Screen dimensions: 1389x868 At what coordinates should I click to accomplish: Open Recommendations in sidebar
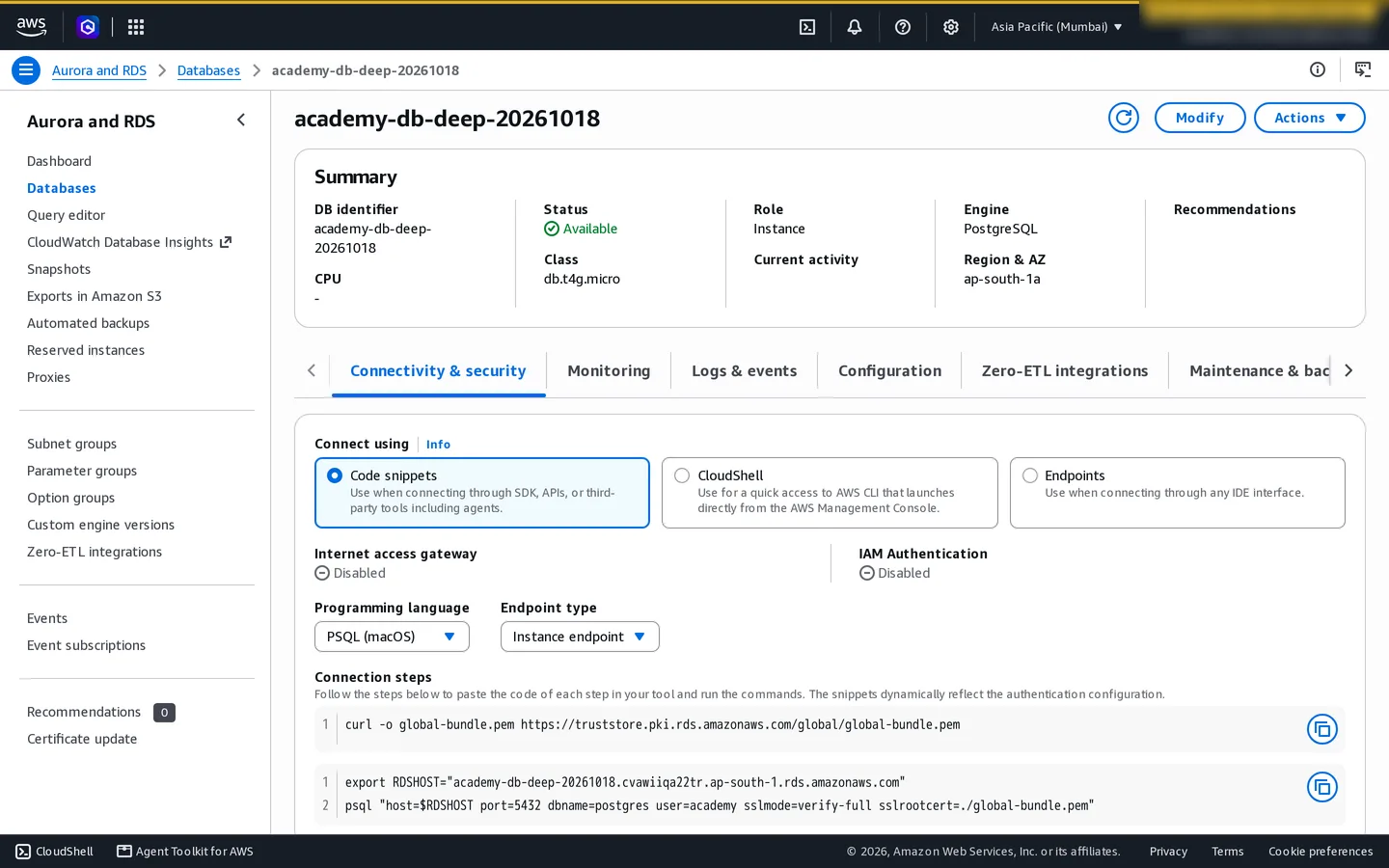[84, 712]
